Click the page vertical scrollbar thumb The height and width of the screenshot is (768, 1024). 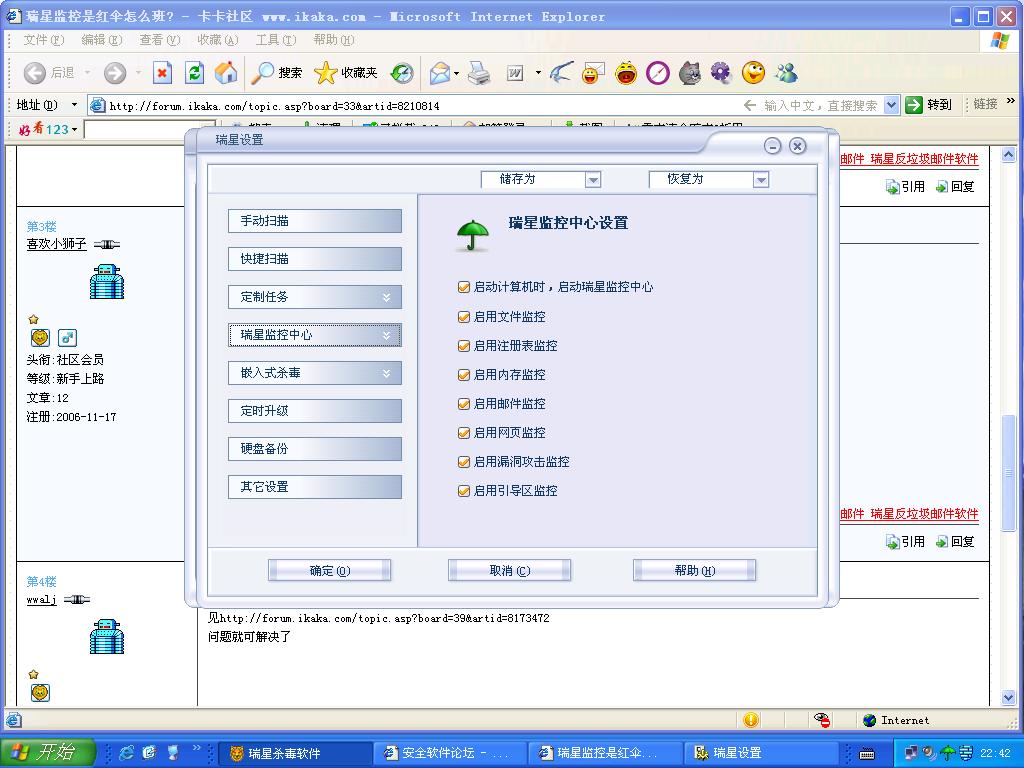click(x=1008, y=472)
